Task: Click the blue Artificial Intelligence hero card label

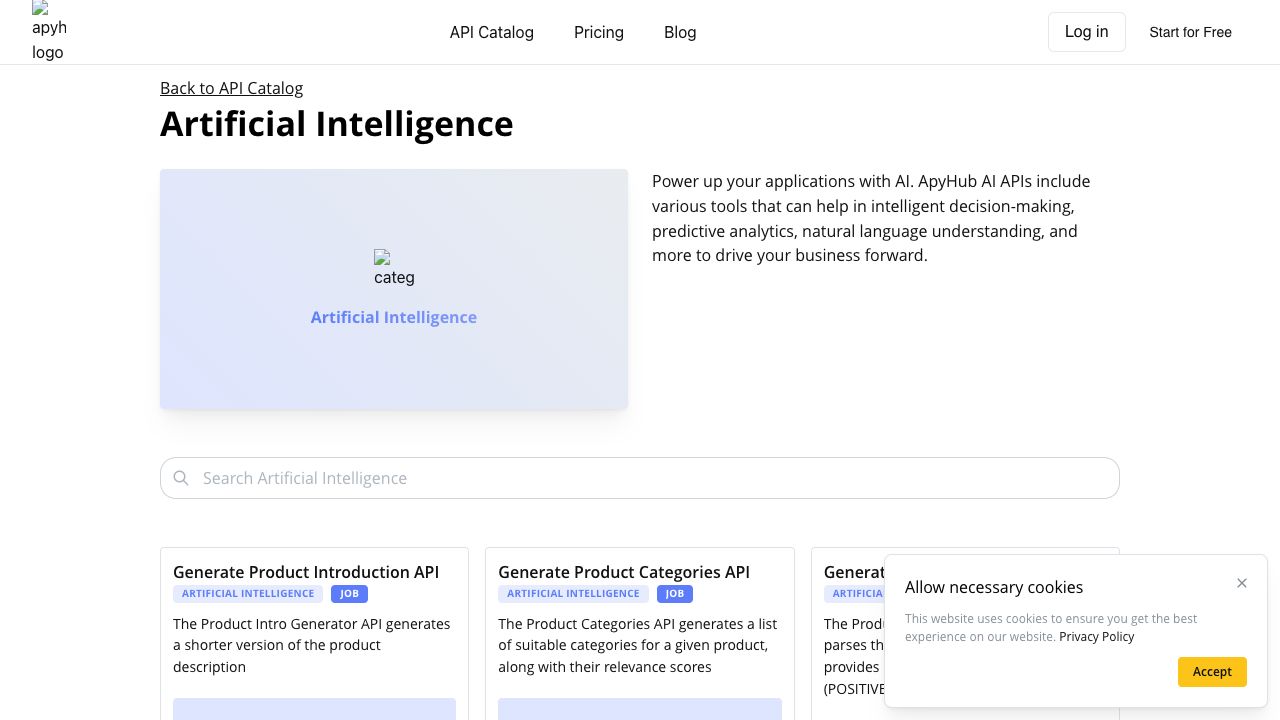Action: tap(394, 317)
